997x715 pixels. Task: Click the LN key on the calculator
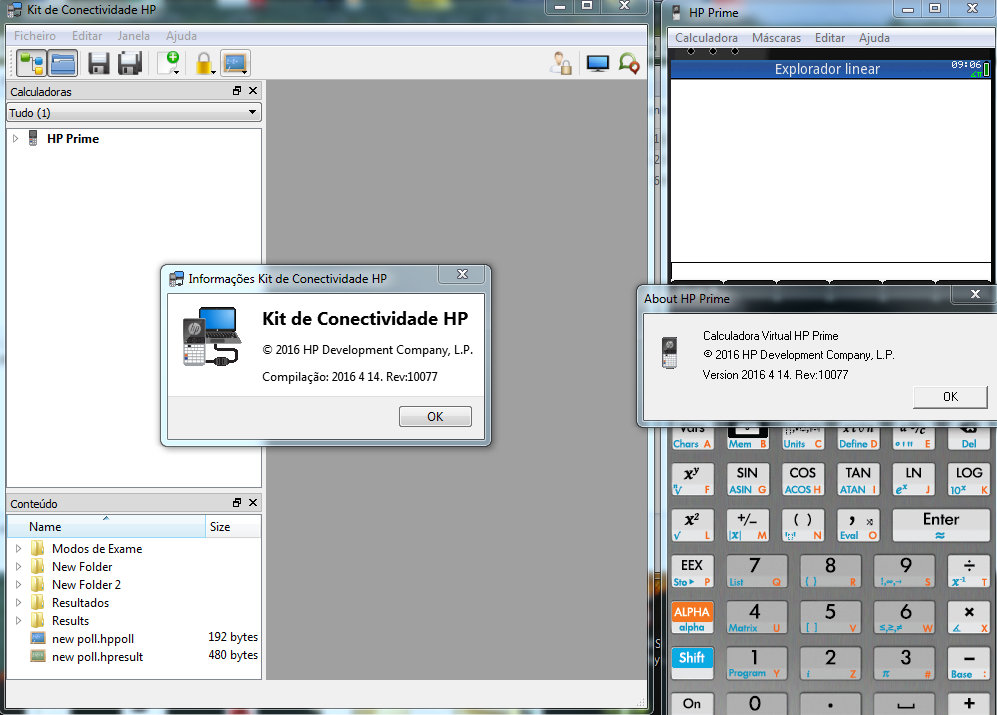pos(914,480)
